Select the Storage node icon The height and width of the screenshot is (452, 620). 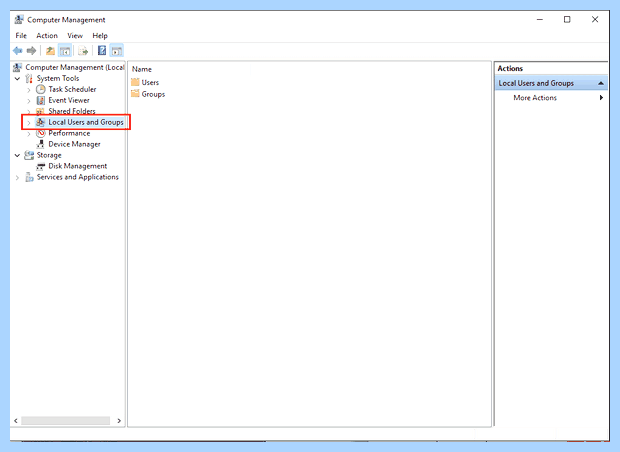click(x=29, y=155)
